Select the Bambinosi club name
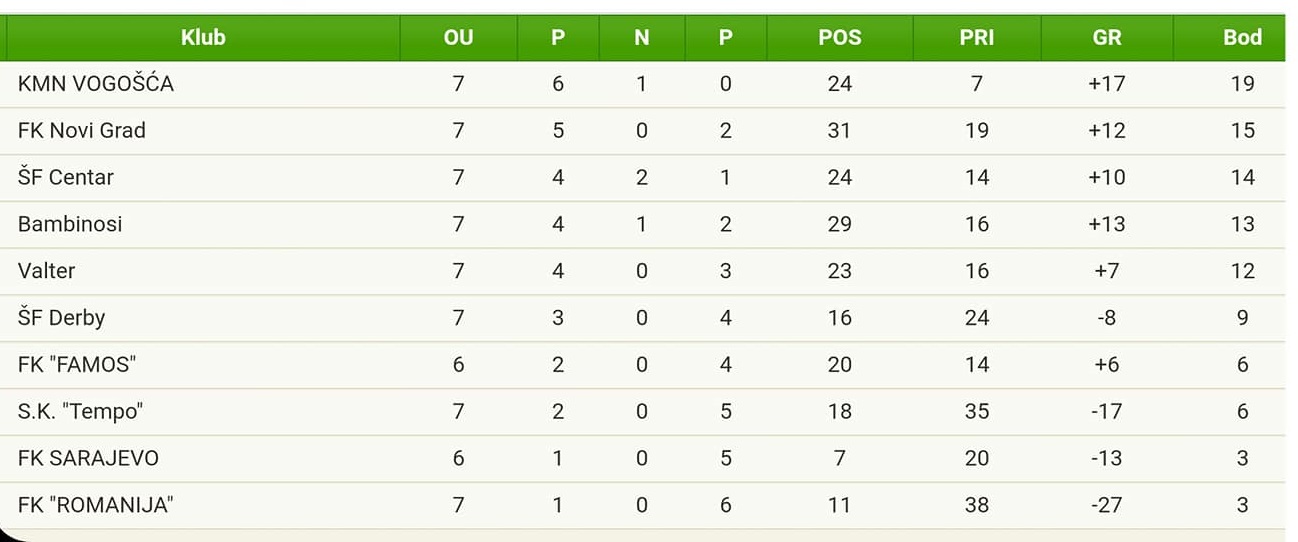 70,224
